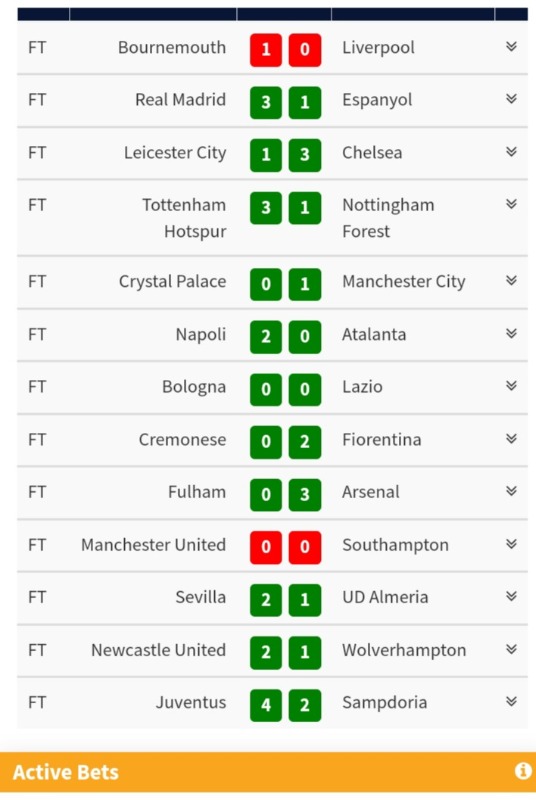The width and height of the screenshot is (536, 800).
Task: Expand the Napoli vs Atalanta row
Action: tap(511, 334)
